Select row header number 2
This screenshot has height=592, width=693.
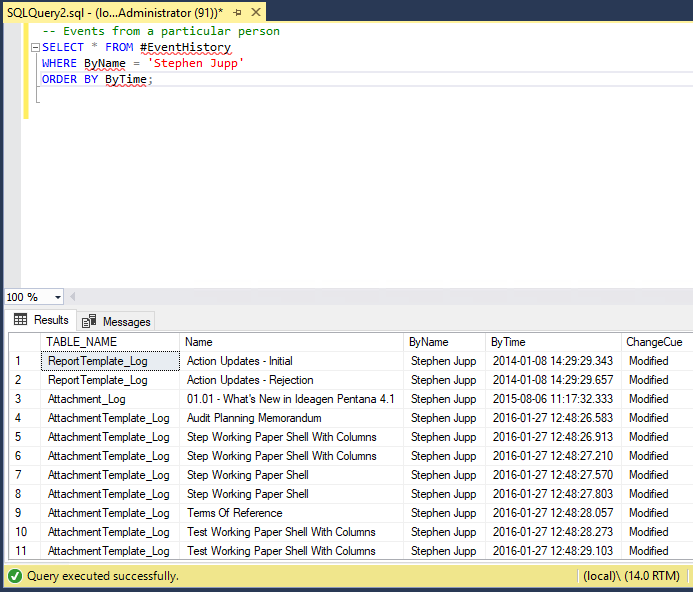click(x=25, y=380)
